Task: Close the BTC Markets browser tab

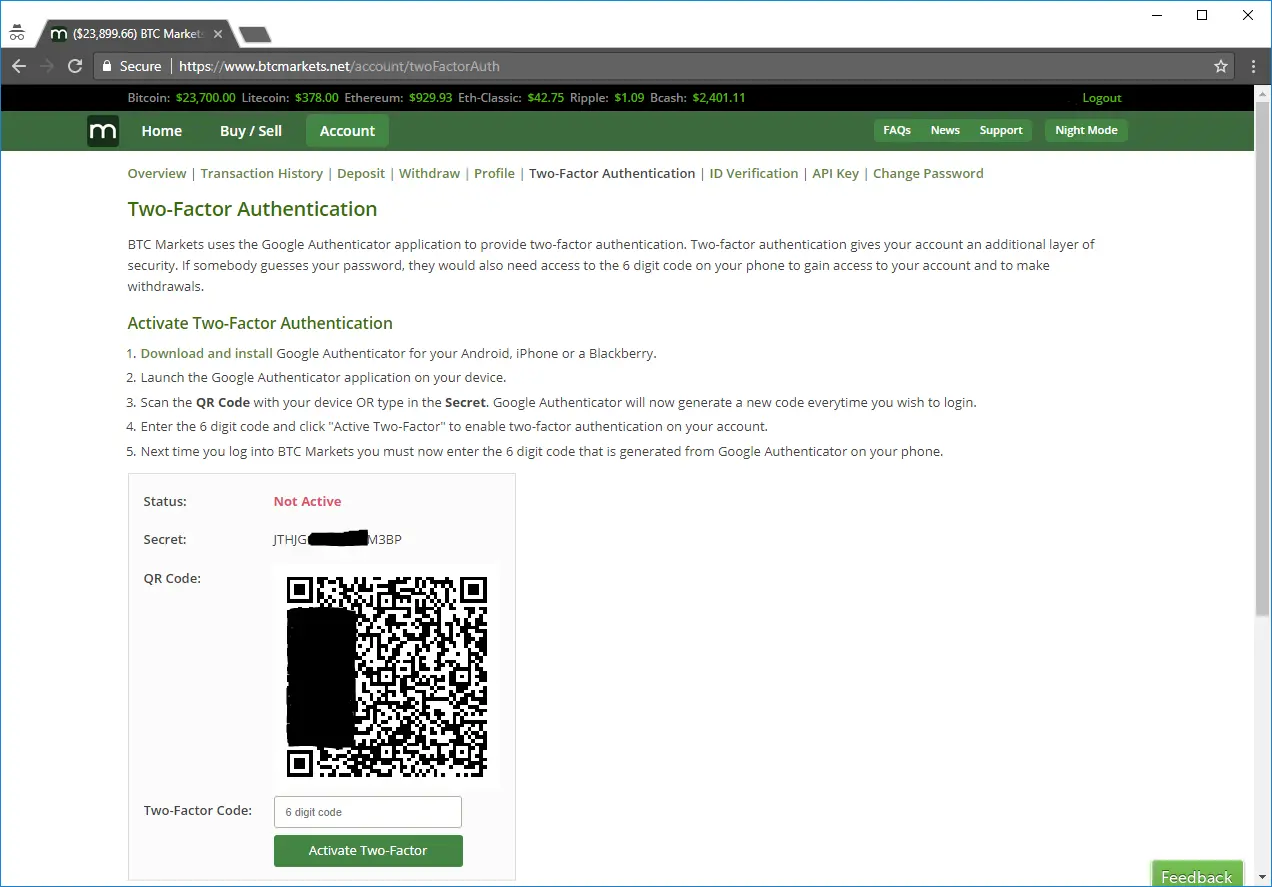Action: [218, 34]
